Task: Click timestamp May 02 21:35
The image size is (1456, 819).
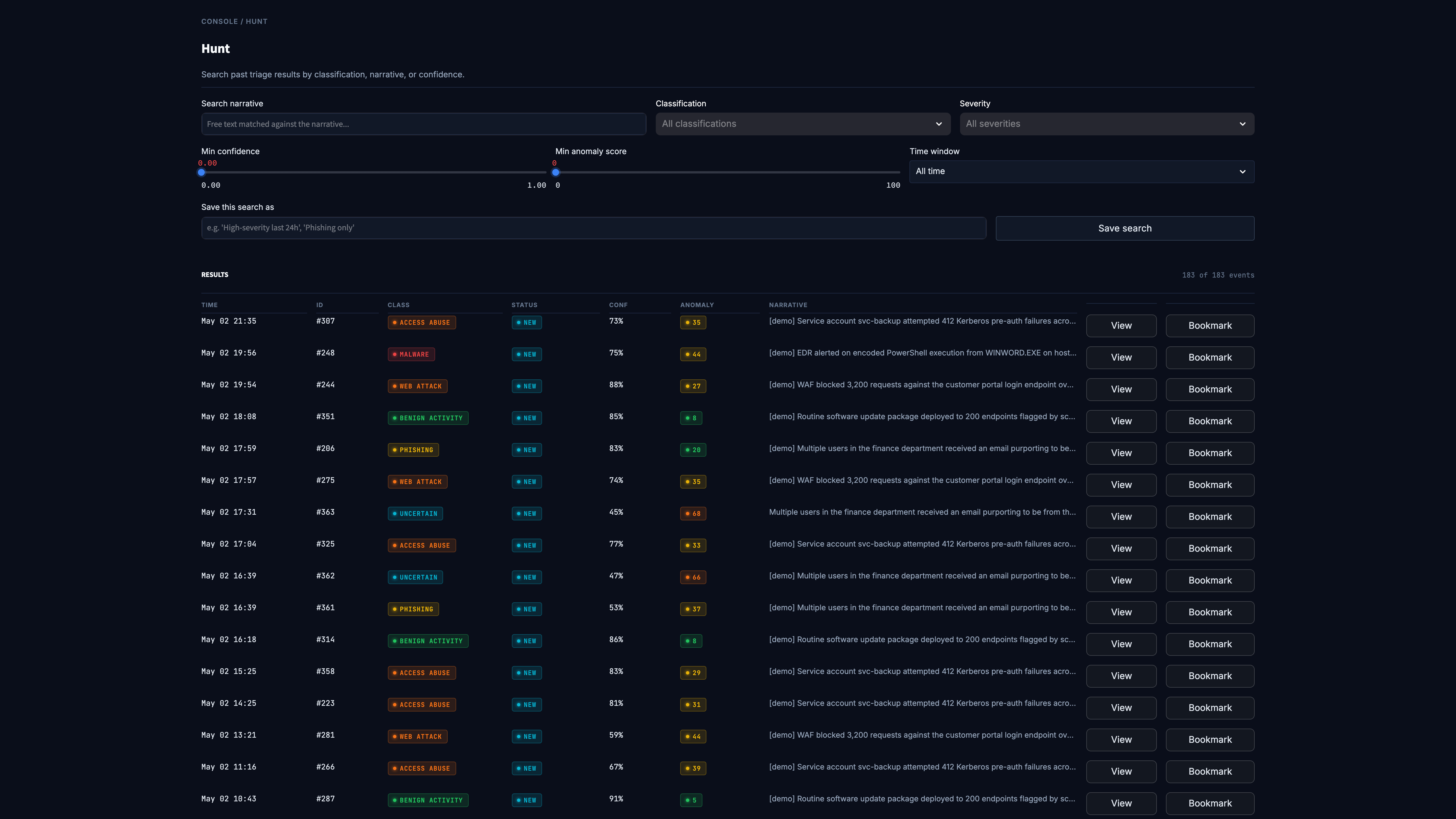Action: pyautogui.click(x=229, y=321)
